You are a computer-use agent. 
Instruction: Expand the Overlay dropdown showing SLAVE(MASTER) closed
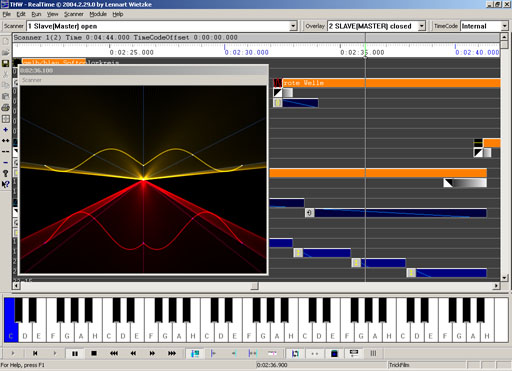422,26
